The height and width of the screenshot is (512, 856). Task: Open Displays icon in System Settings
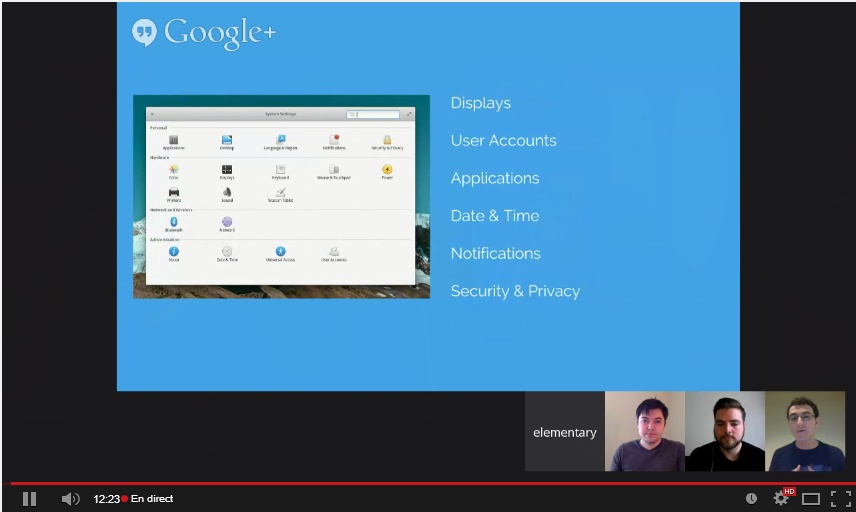(227, 172)
